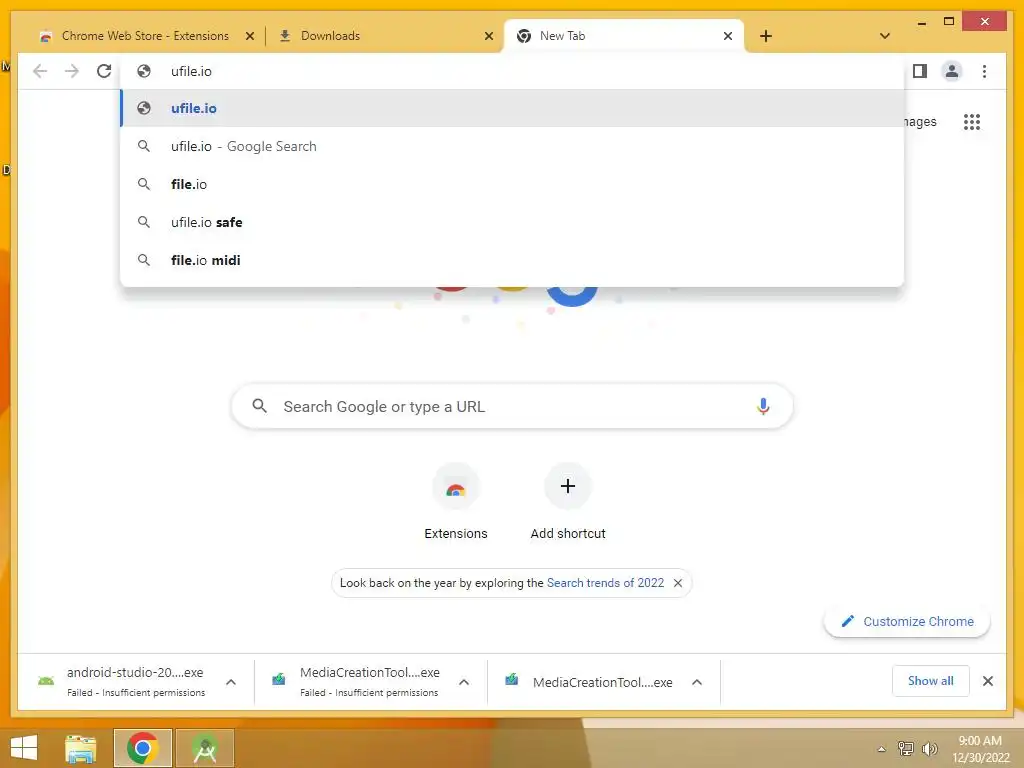Click the browser forward arrow
Viewport: 1024px width, 768px height.
[x=72, y=71]
